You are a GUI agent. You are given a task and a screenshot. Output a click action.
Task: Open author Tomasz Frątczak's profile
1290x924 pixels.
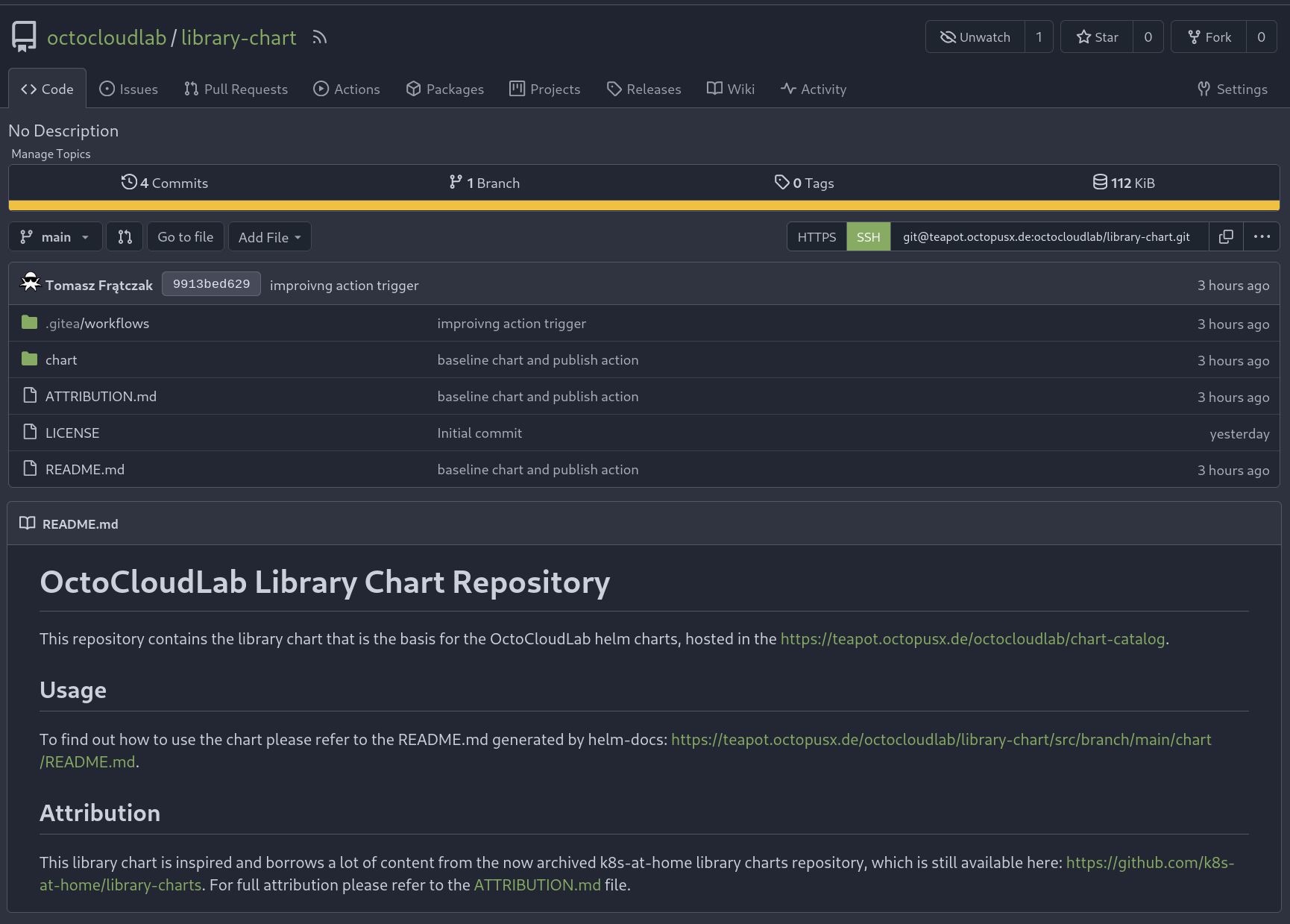point(98,285)
